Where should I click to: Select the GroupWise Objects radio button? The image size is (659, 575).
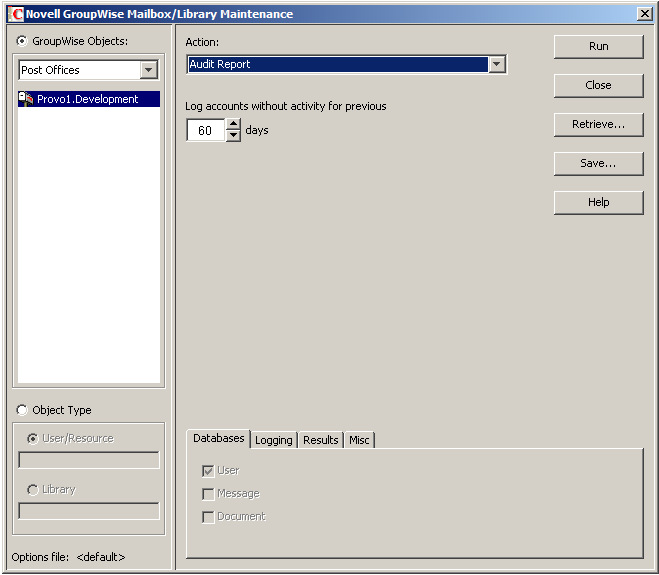(22, 41)
